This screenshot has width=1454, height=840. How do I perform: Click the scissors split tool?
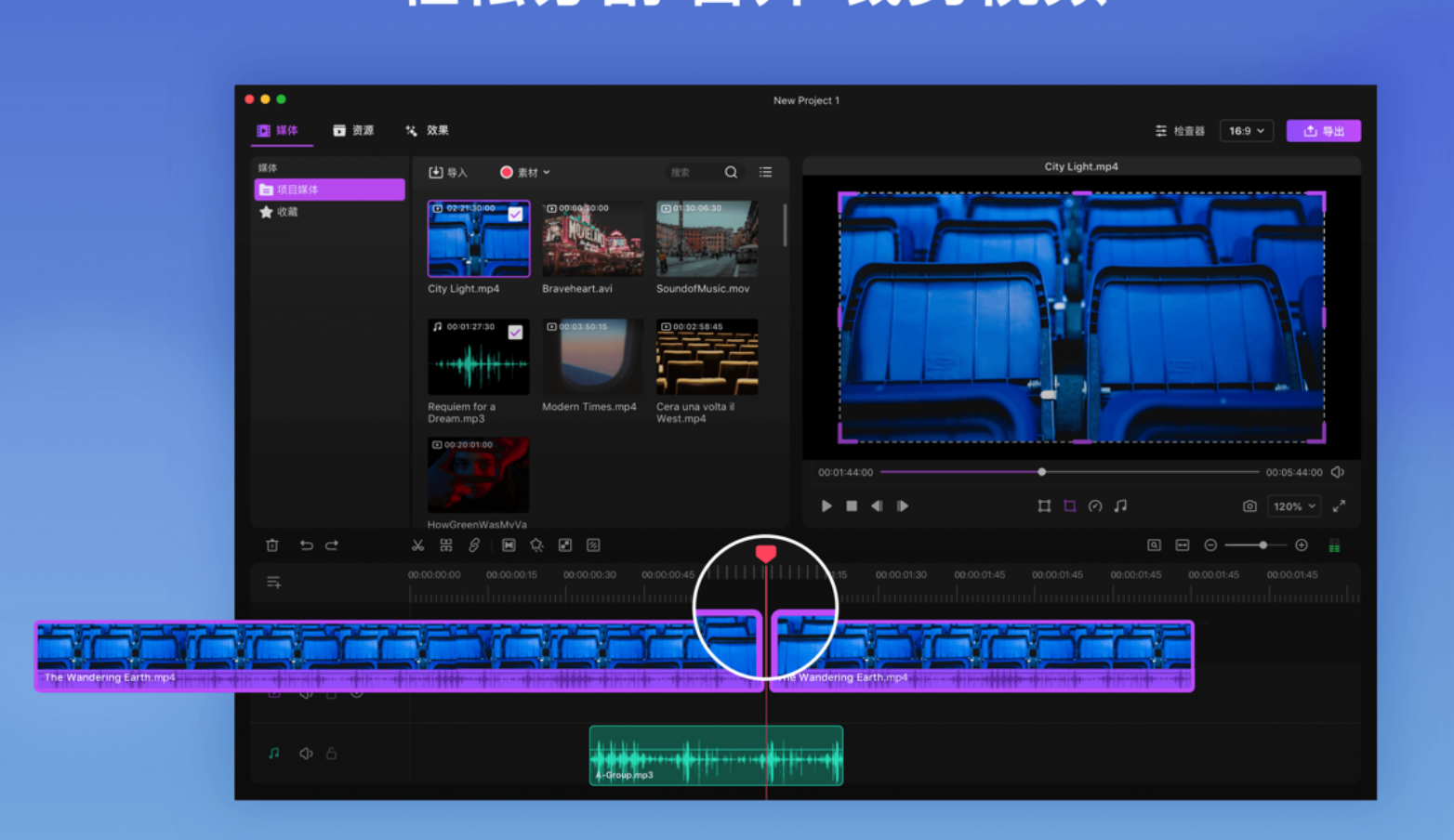[x=417, y=545]
